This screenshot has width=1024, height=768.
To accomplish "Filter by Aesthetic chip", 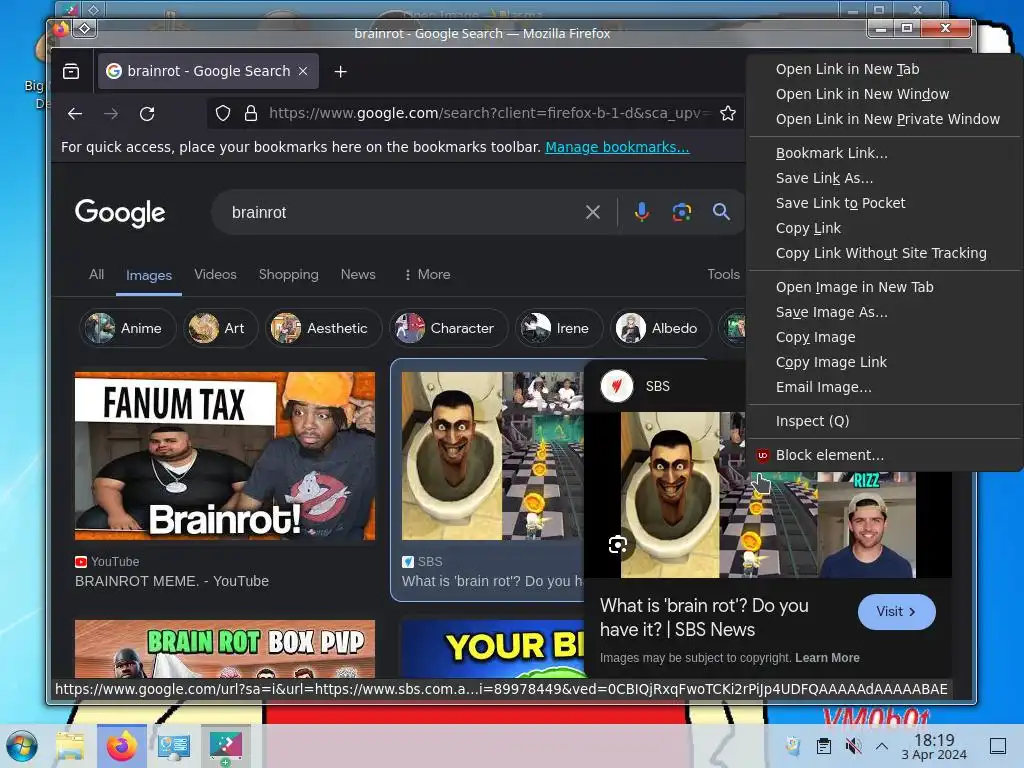I will click(x=323, y=328).
